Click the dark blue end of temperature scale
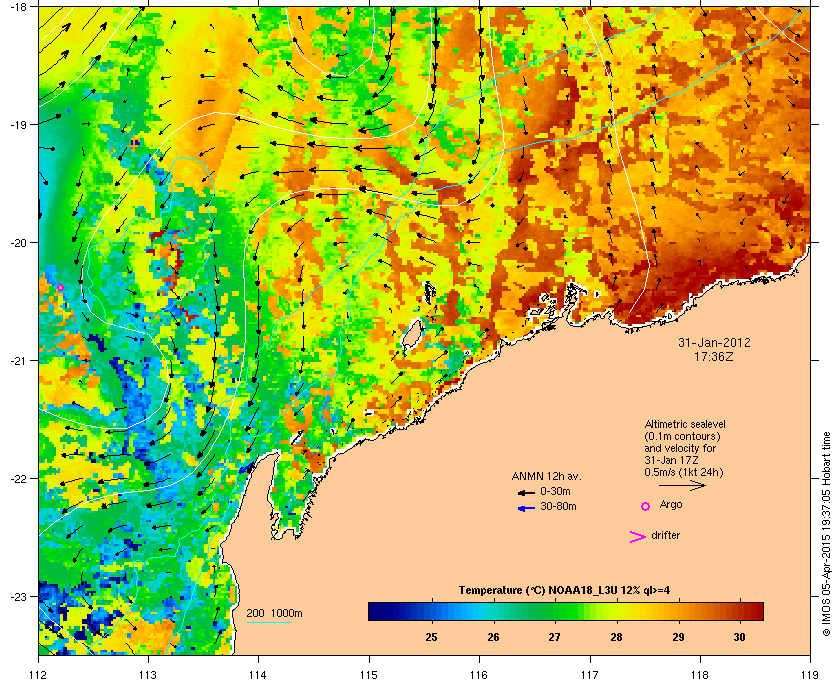 pyautogui.click(x=372, y=611)
